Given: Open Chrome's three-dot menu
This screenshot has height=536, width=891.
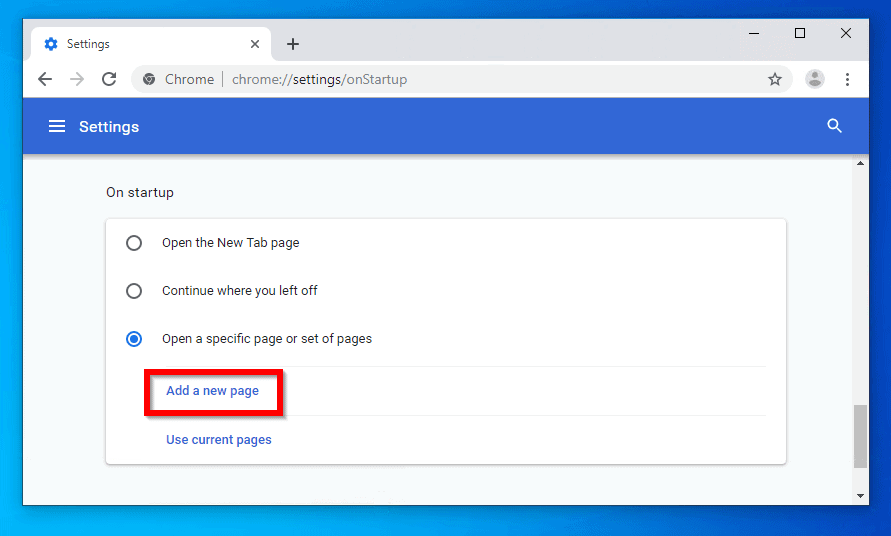Looking at the screenshot, I should click(x=847, y=79).
